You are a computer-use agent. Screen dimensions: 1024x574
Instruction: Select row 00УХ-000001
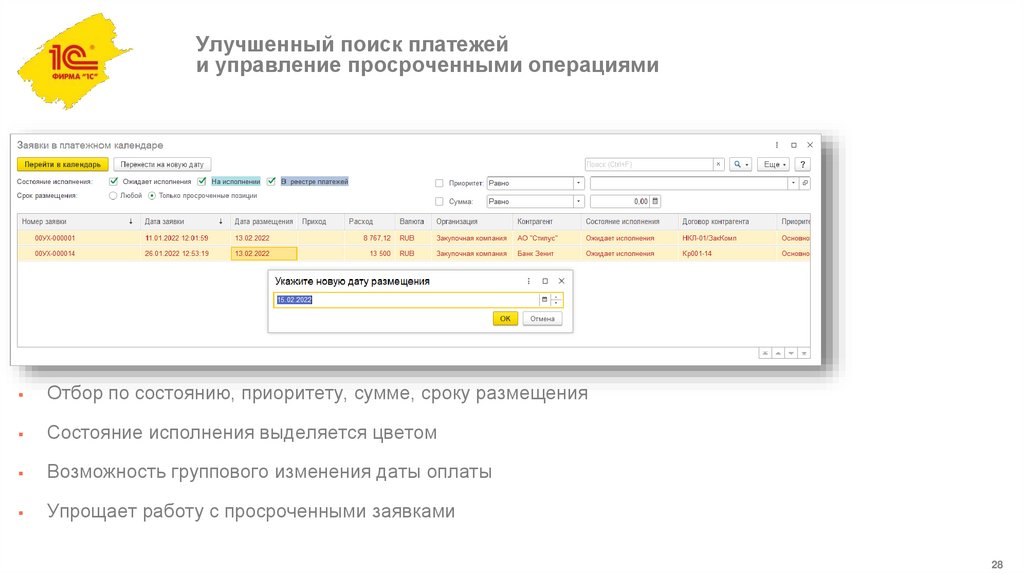click(414, 238)
